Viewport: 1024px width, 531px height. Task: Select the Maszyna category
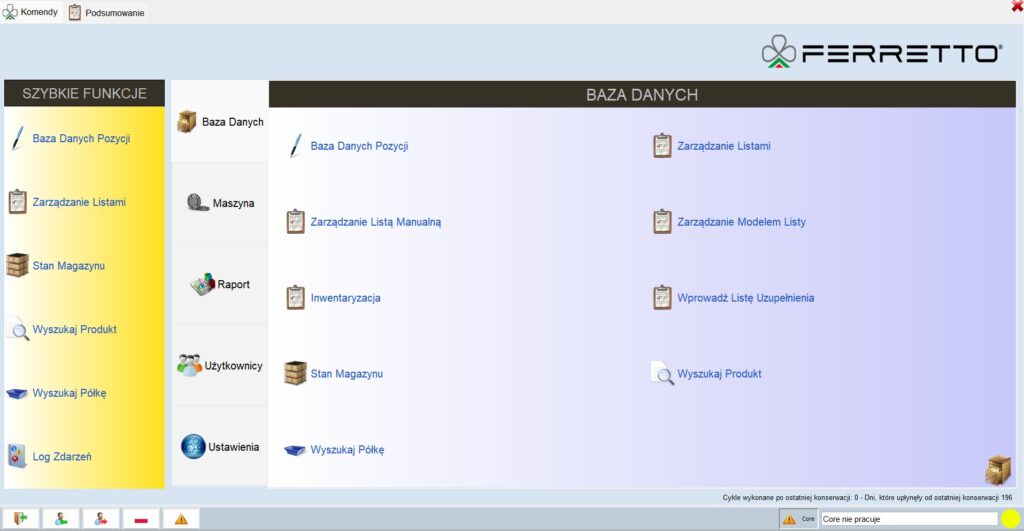point(220,202)
